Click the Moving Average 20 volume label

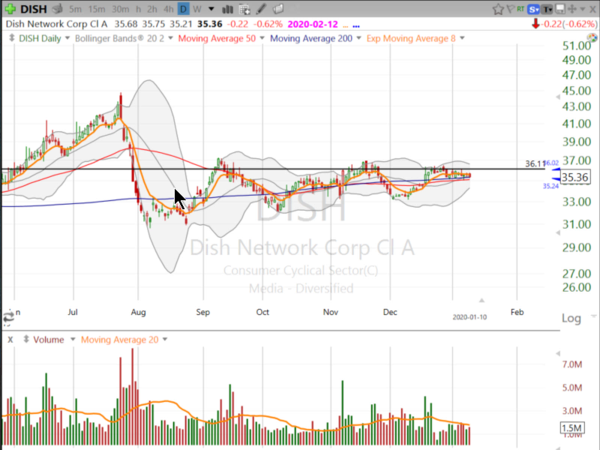pyautogui.click(x=119, y=340)
